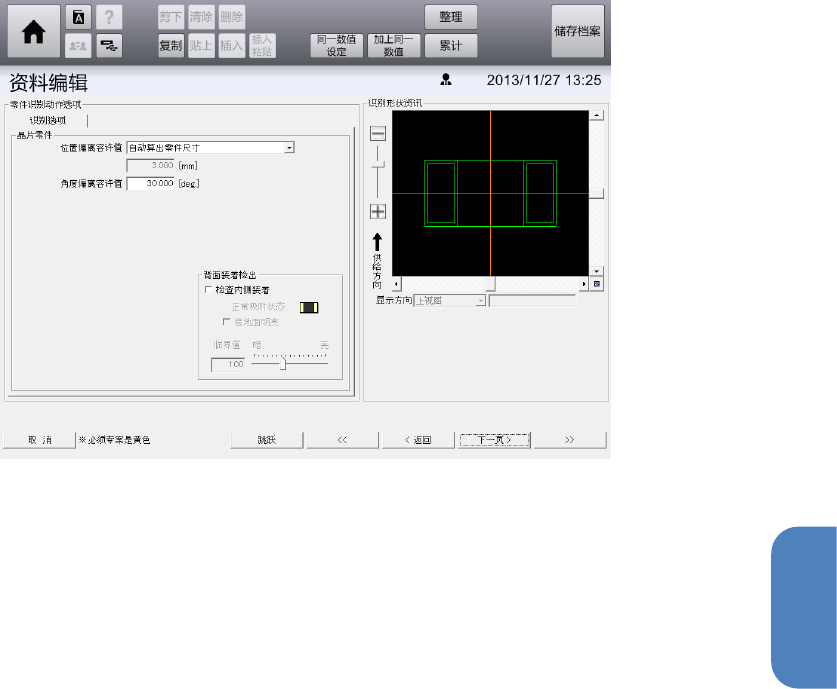Click the 剪下 (cut) button
This screenshot has height=689, width=837.
(171, 17)
